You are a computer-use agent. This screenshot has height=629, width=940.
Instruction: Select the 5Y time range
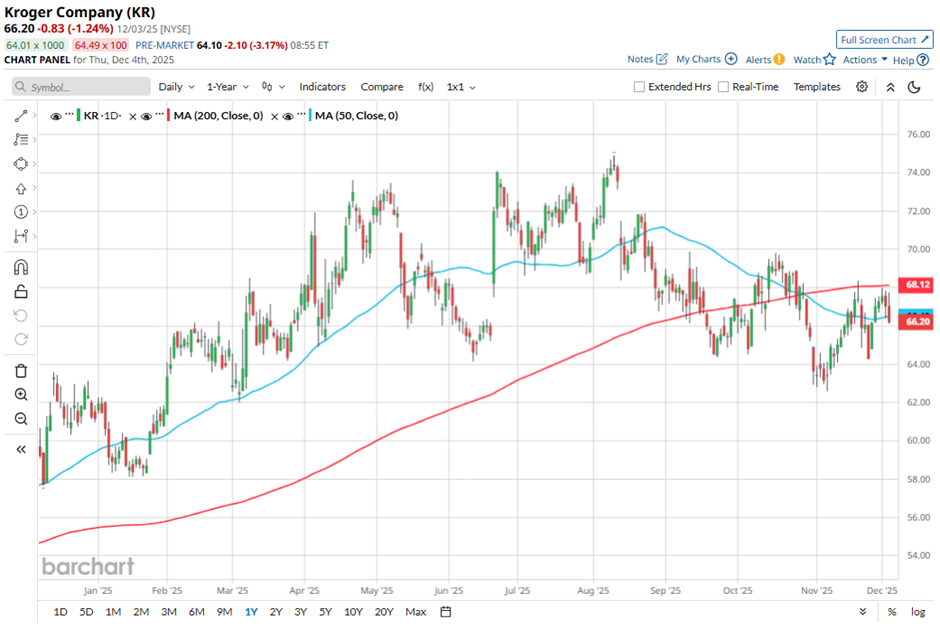[x=325, y=612]
